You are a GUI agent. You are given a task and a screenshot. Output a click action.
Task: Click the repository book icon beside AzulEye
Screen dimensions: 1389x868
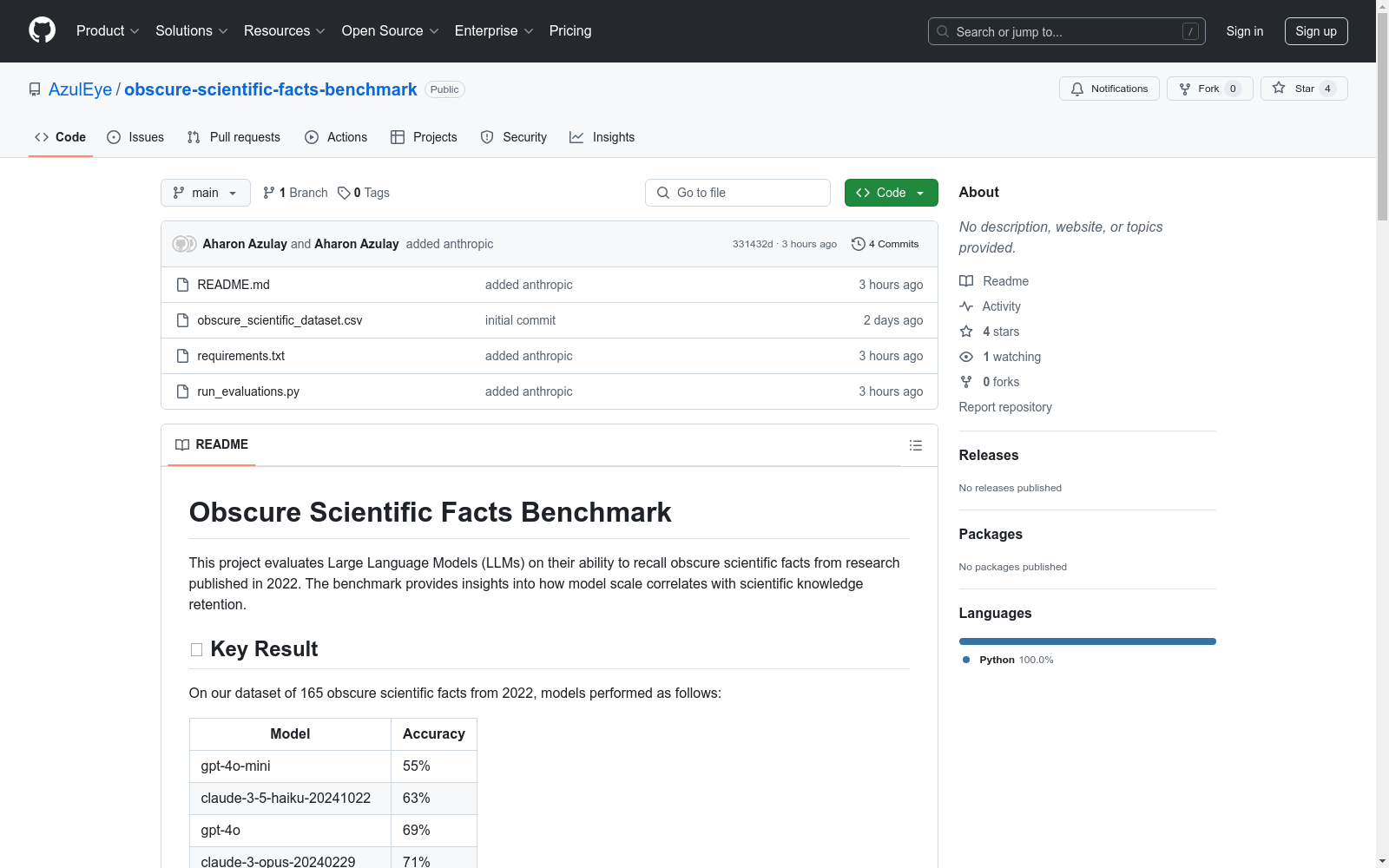pos(35,89)
